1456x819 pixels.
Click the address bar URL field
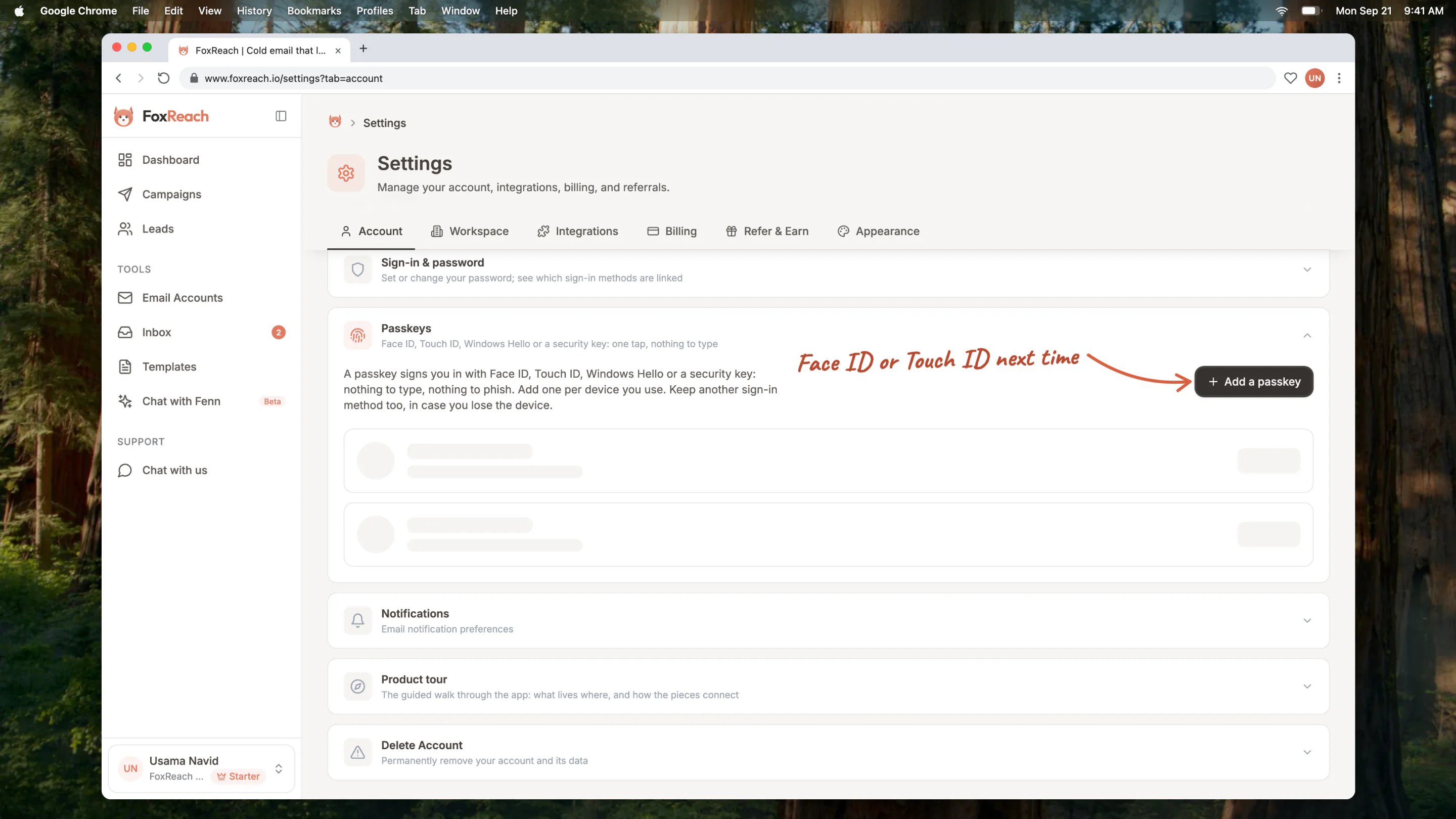coord(727,78)
